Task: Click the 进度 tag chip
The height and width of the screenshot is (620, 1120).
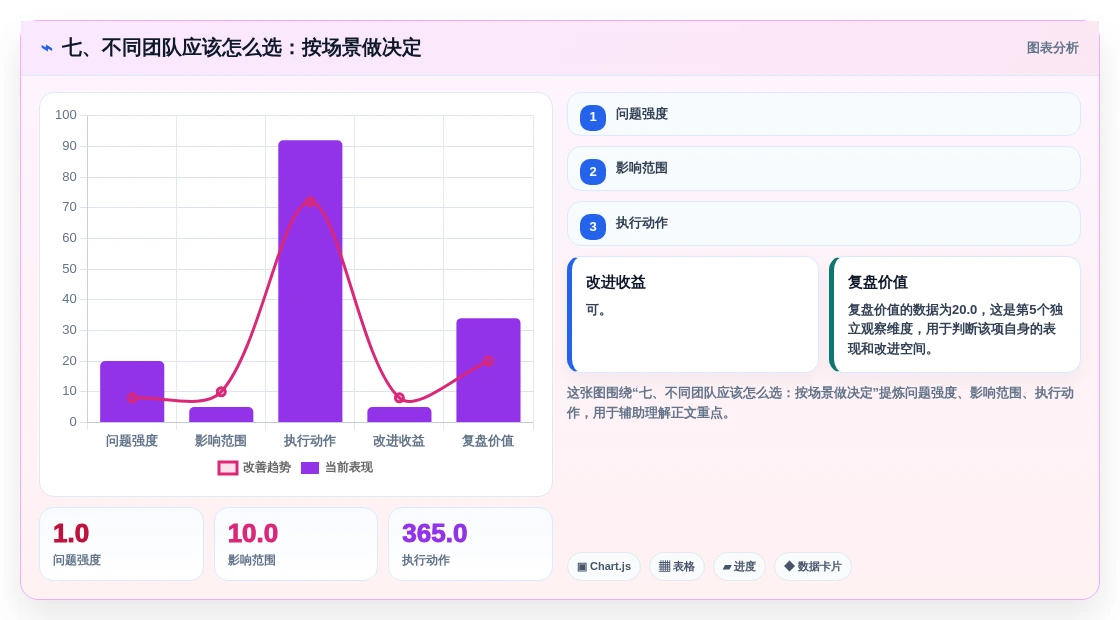Action: tap(739, 566)
